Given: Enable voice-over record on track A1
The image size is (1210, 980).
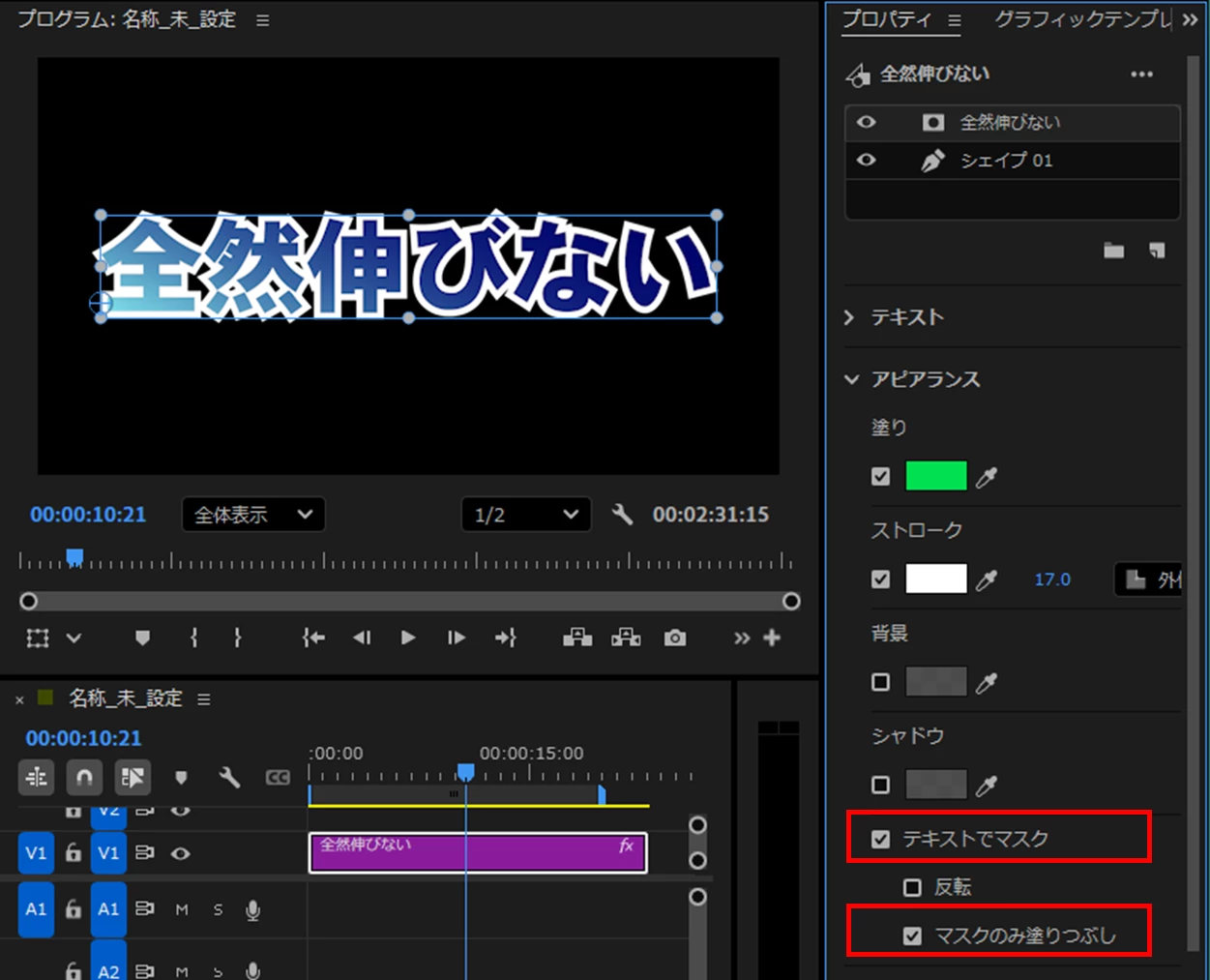Looking at the screenshot, I should pos(253,909).
